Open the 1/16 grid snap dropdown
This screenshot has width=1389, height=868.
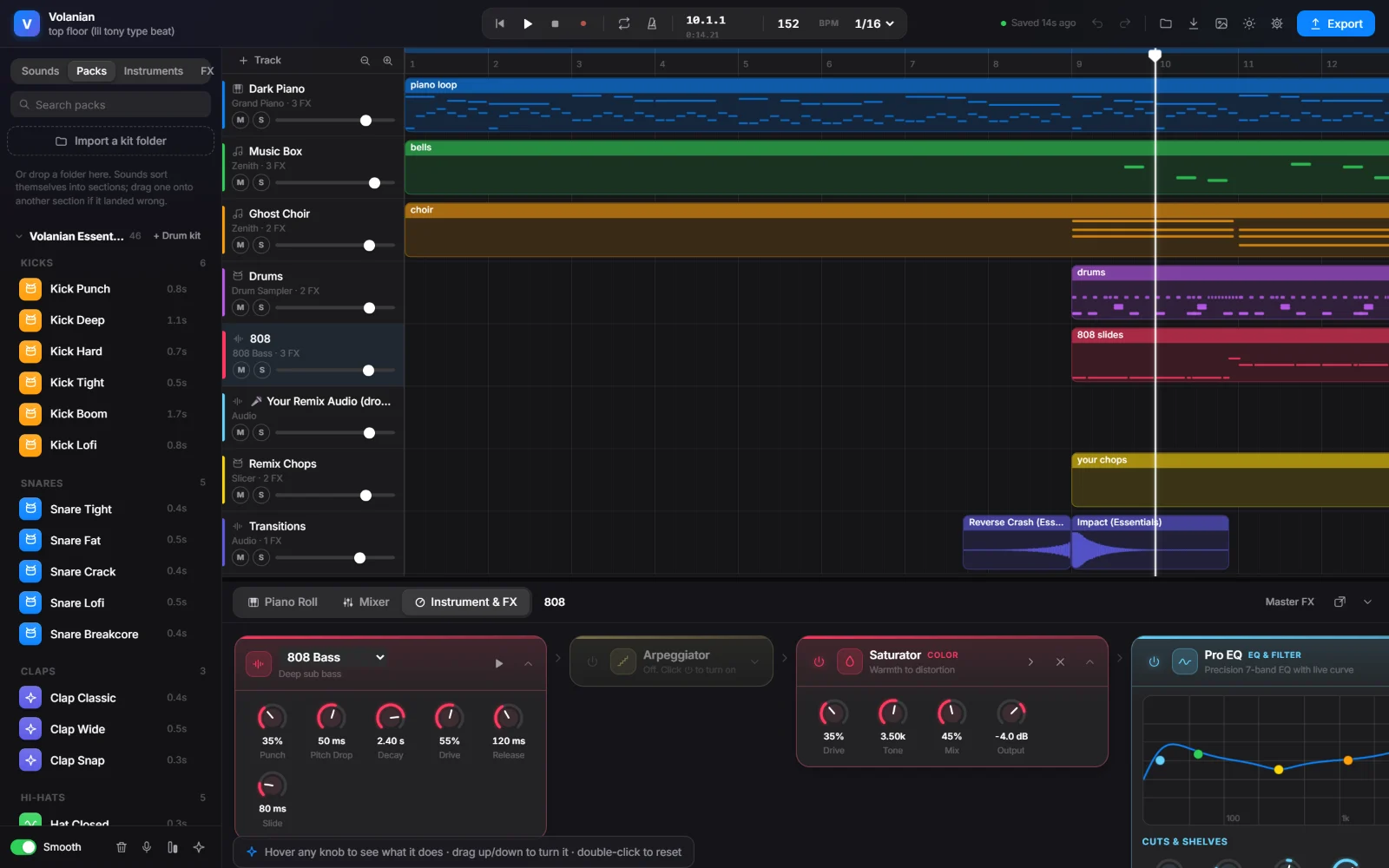874,23
